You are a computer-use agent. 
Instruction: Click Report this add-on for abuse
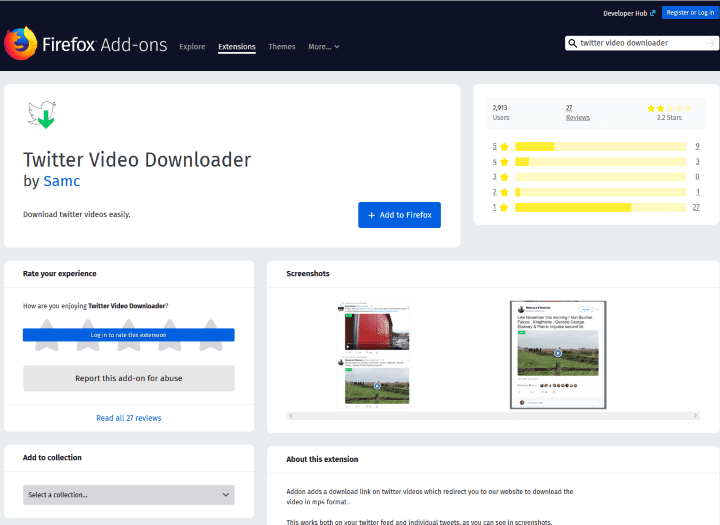coord(129,378)
